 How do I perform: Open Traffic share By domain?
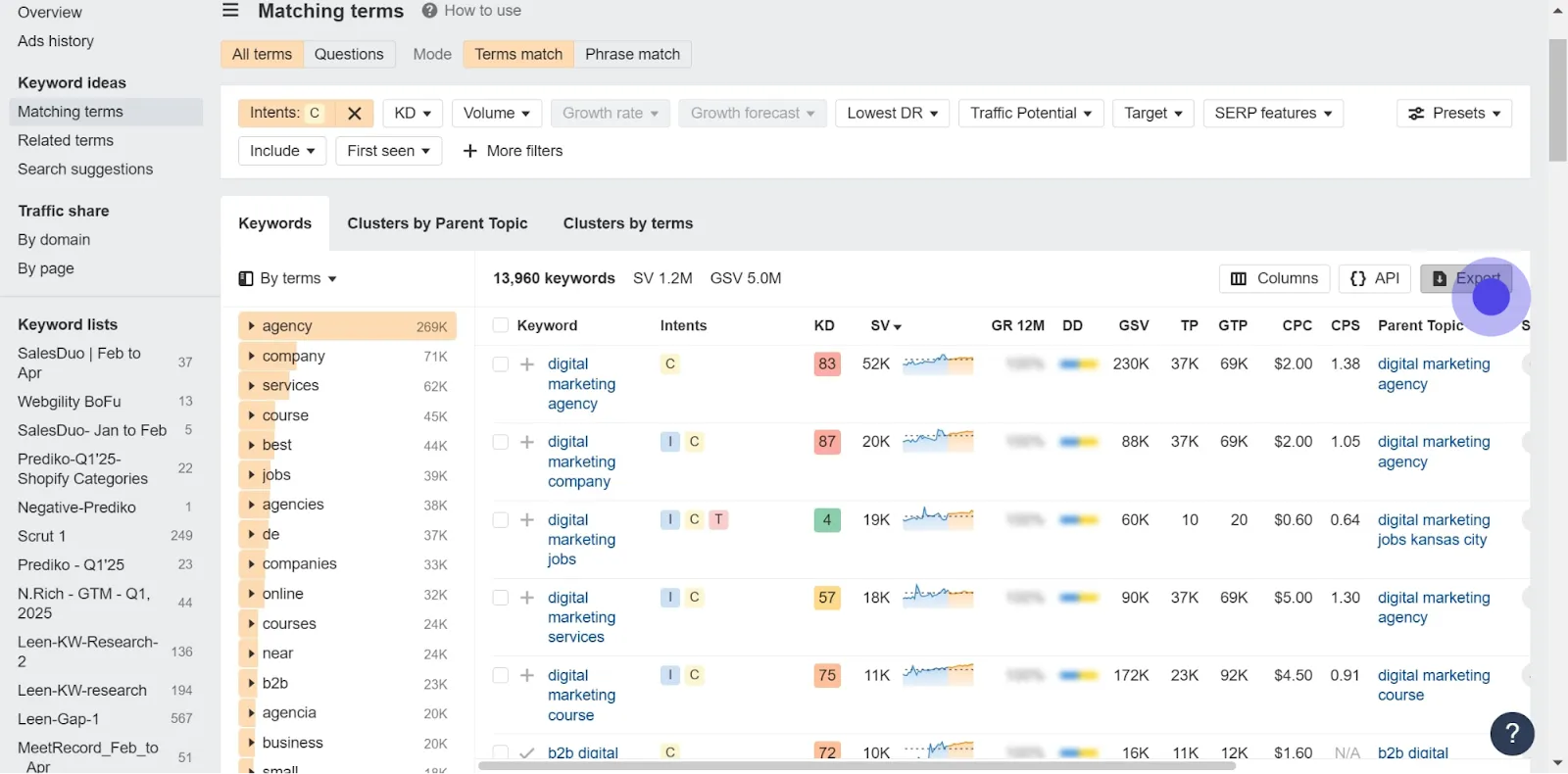click(54, 240)
